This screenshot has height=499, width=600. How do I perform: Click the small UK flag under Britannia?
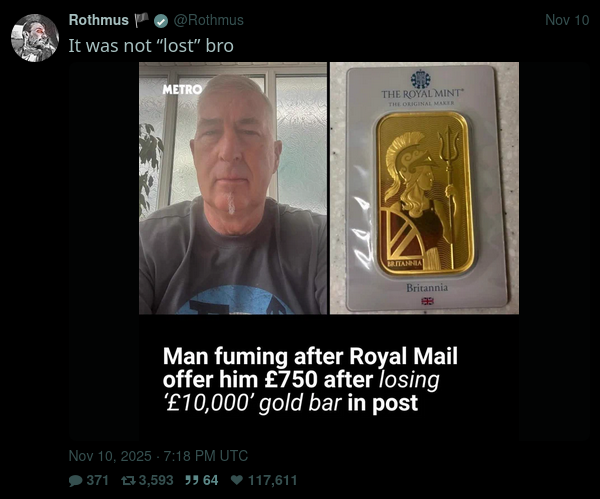click(x=427, y=302)
